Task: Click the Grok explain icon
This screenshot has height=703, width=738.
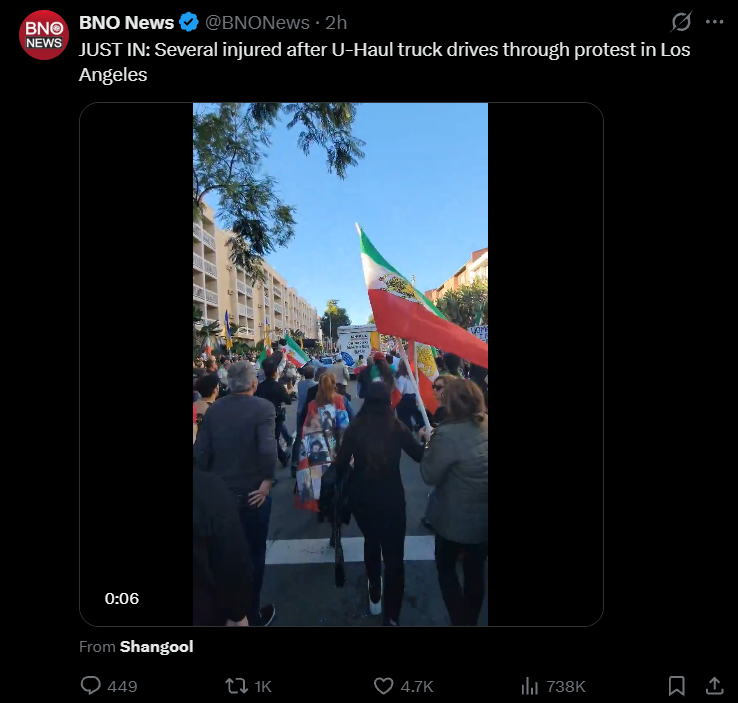Action: click(681, 22)
